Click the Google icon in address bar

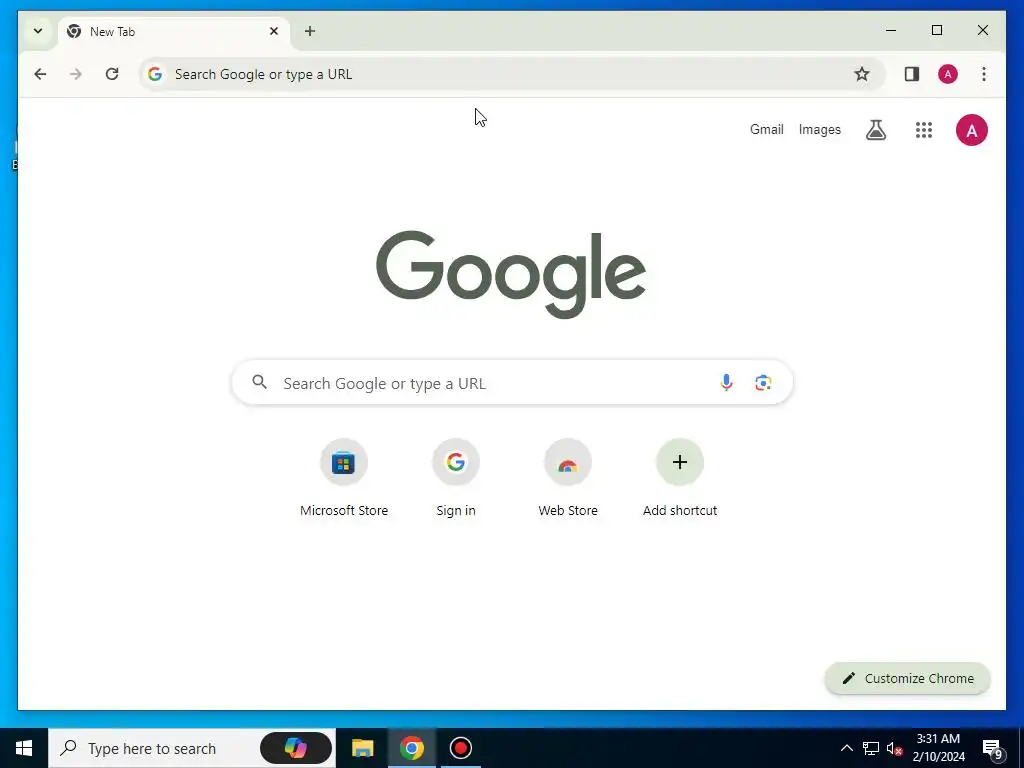[155, 74]
